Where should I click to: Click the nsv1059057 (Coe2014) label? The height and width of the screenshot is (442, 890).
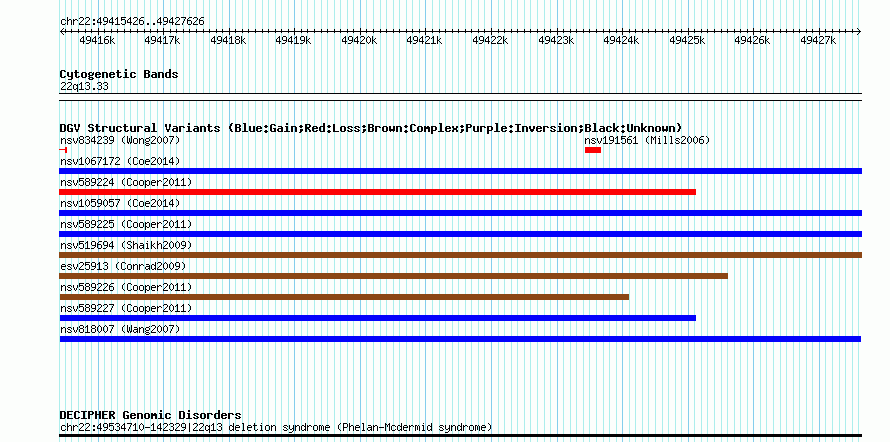click(x=120, y=203)
